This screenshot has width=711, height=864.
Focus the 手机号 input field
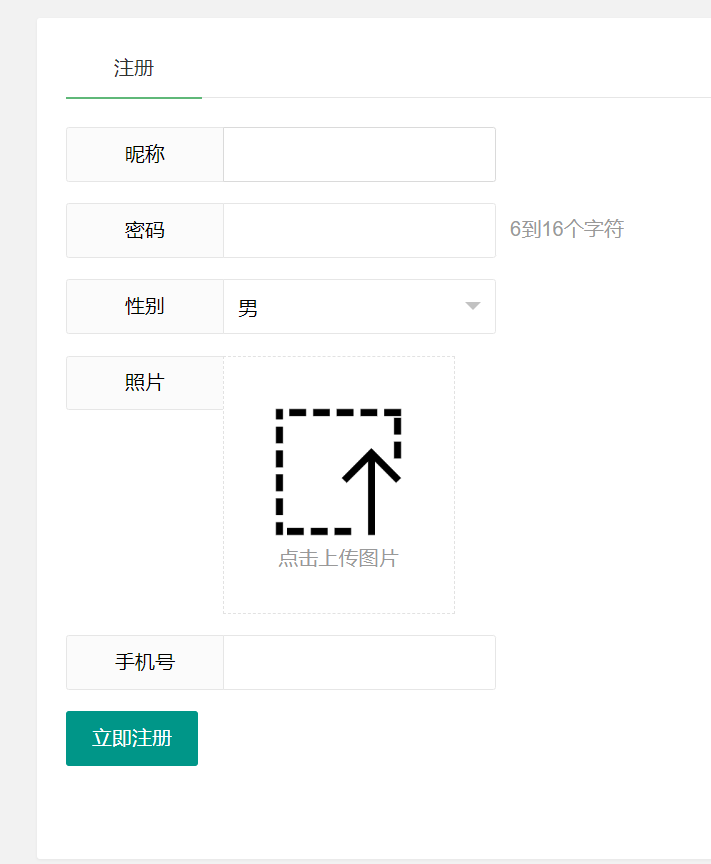tap(359, 663)
